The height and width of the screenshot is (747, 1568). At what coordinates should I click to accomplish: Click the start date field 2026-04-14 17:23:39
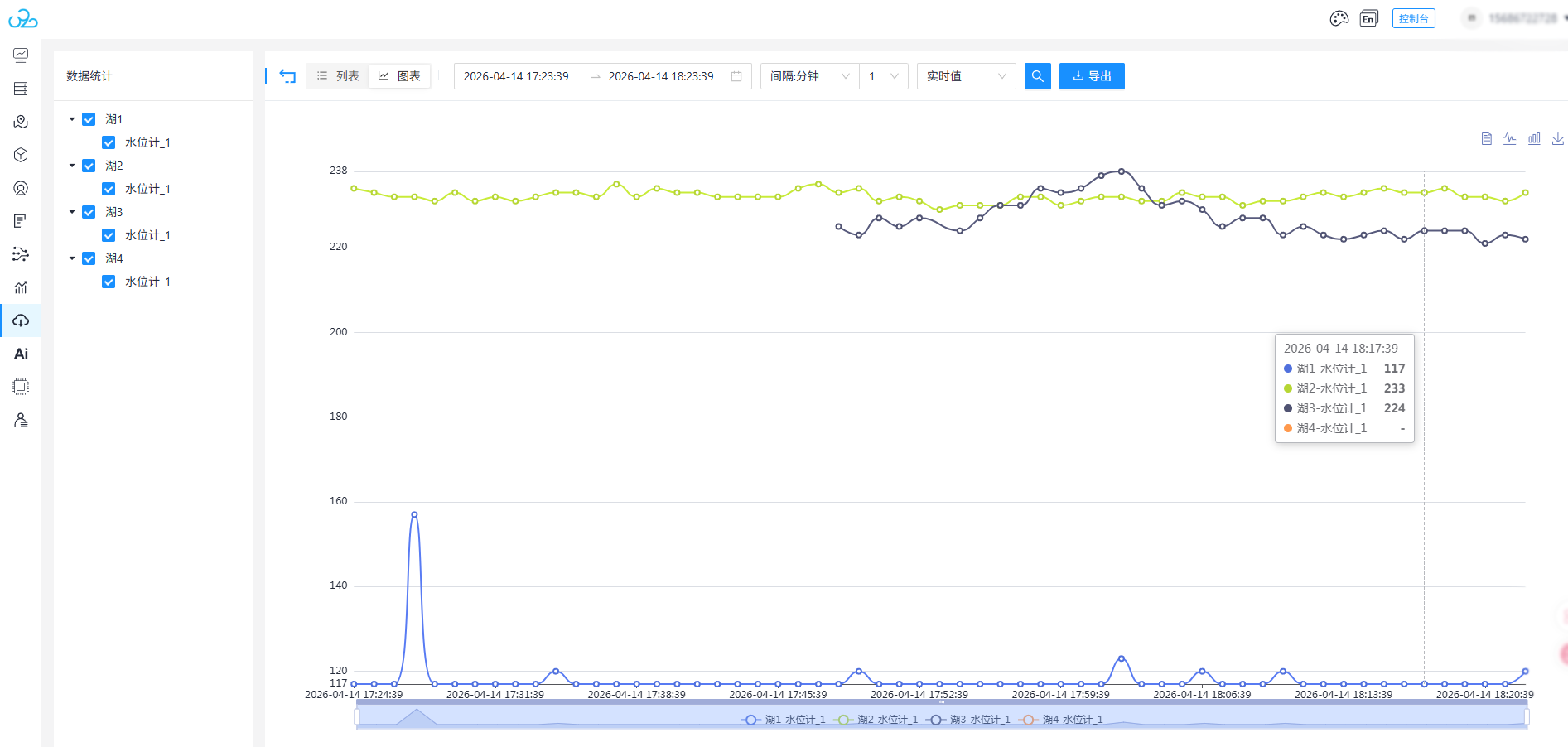point(516,76)
